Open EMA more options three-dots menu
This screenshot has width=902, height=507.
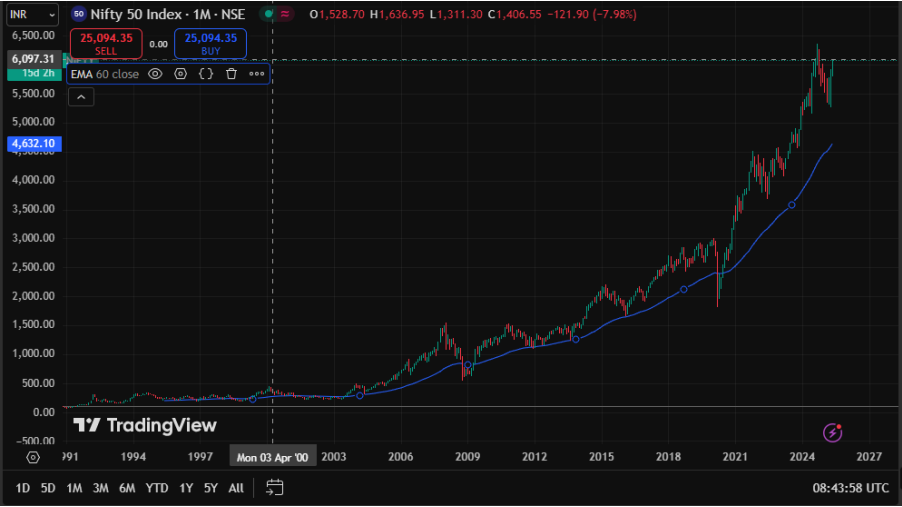point(256,73)
